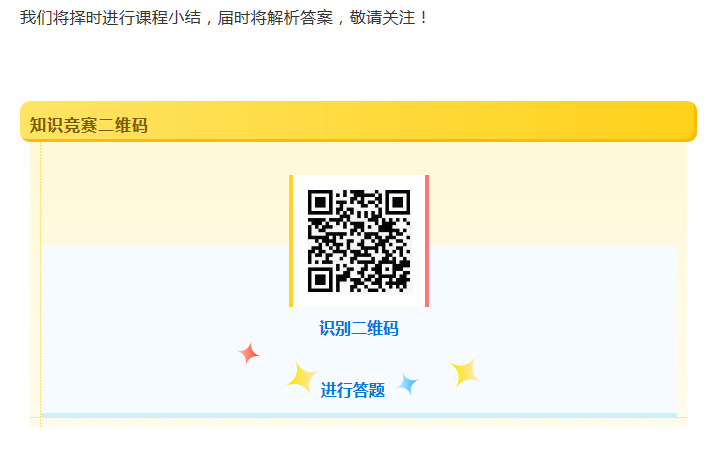This screenshot has height=452, width=724.
Task: Click the yellow star on the far right
Action: pyautogui.click(x=465, y=372)
